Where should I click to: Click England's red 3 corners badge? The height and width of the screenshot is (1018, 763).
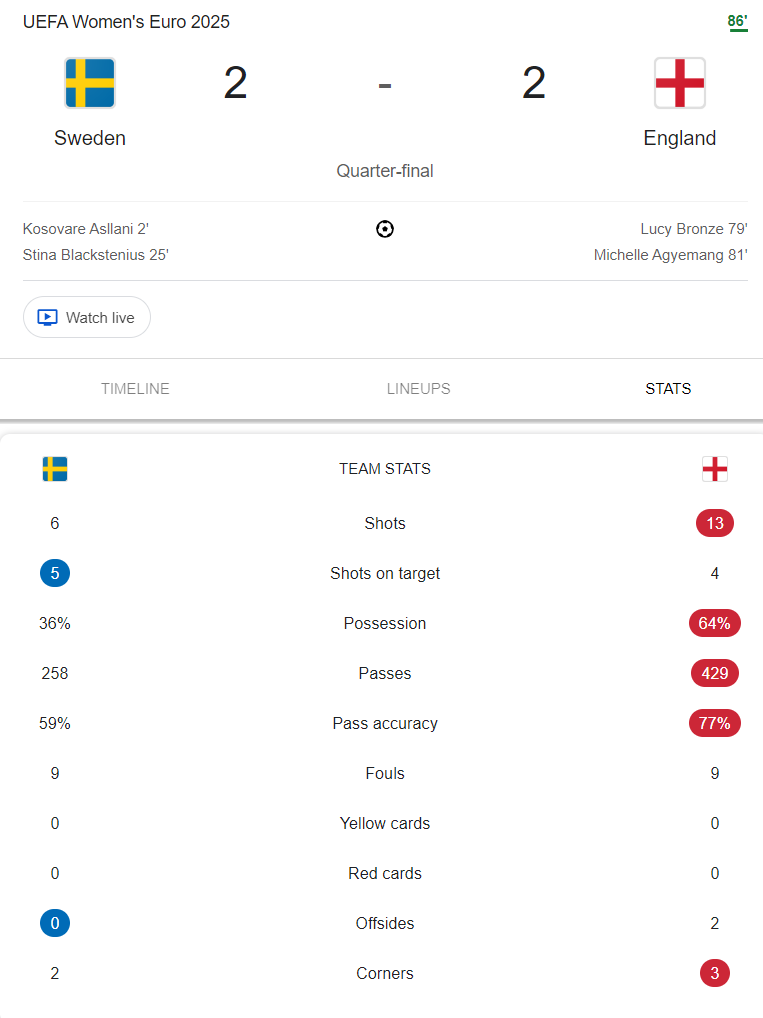click(715, 973)
